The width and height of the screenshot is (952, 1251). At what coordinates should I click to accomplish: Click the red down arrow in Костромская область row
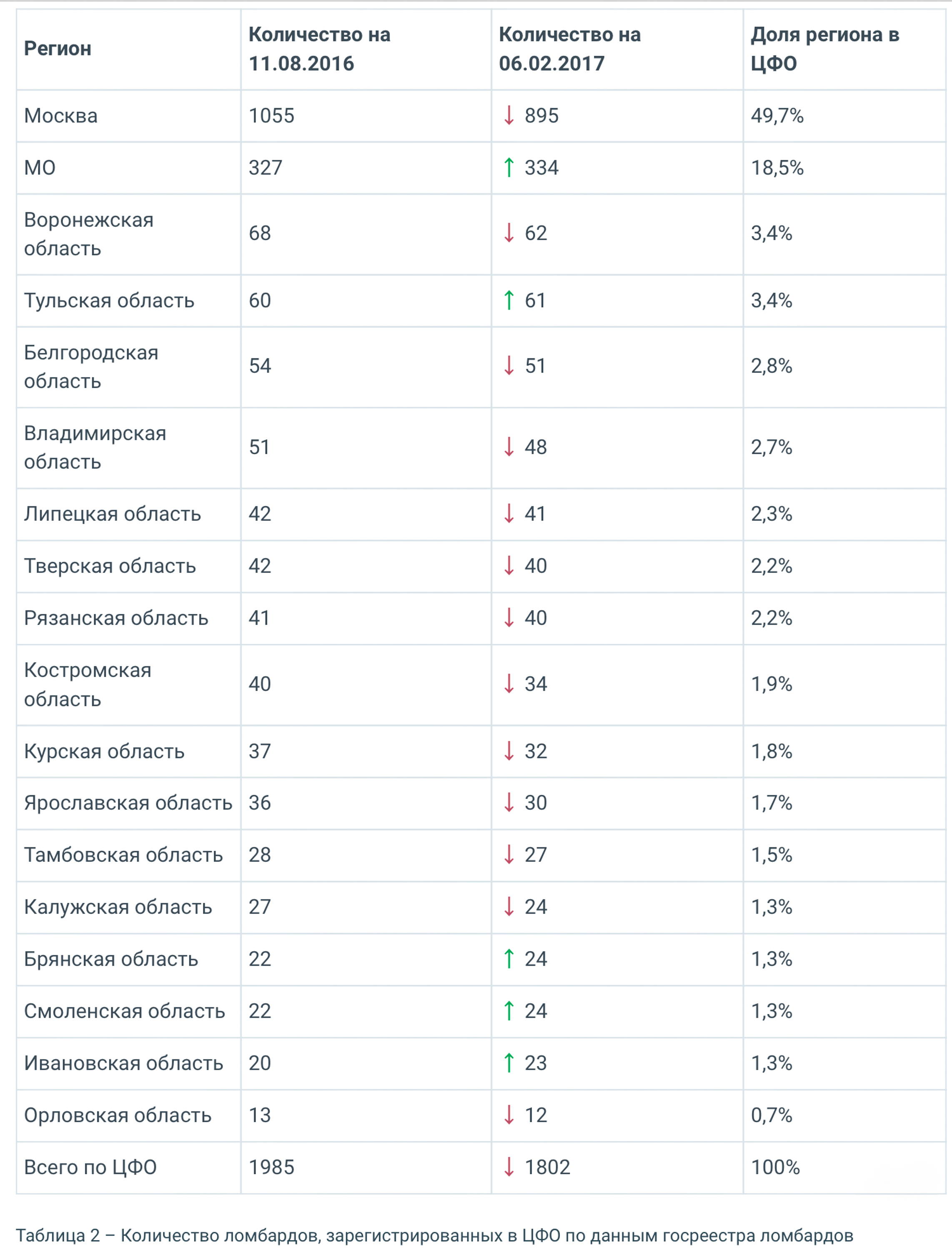pyautogui.click(x=509, y=683)
